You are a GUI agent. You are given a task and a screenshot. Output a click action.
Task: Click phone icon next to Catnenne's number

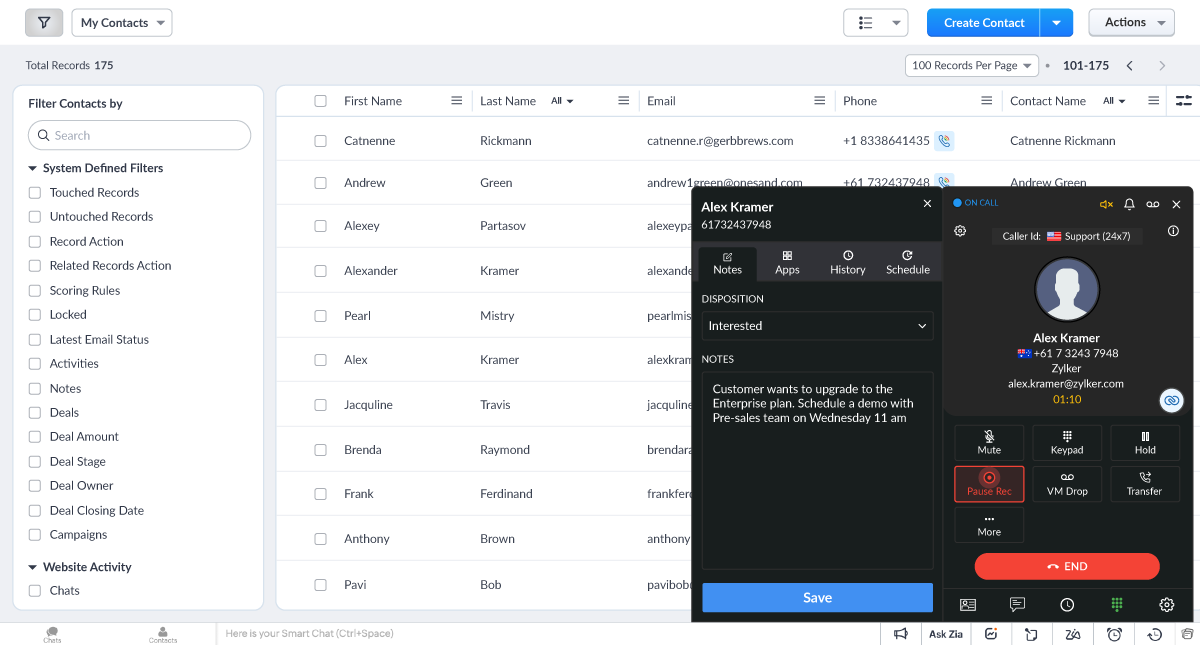(x=943, y=141)
